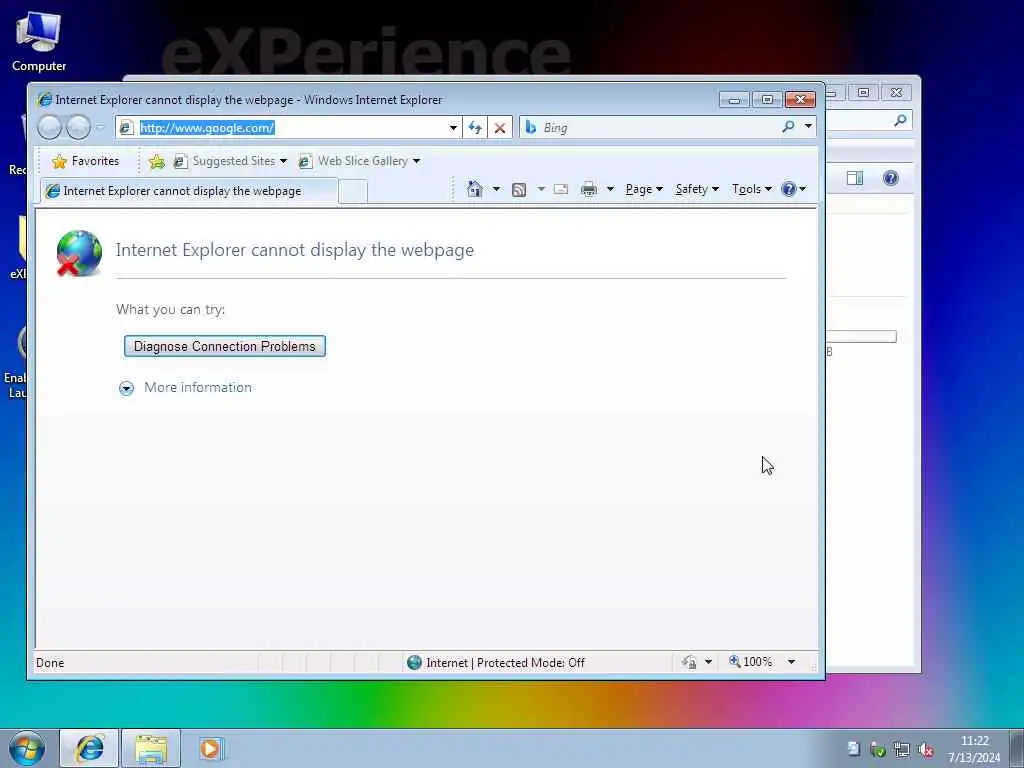This screenshot has height=768, width=1024.
Task: Click the Windows Media Player taskbar icon
Action: [x=211, y=749]
